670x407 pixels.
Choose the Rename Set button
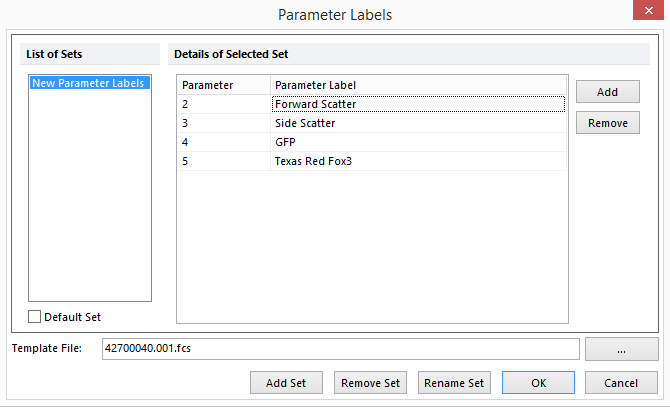pos(454,383)
